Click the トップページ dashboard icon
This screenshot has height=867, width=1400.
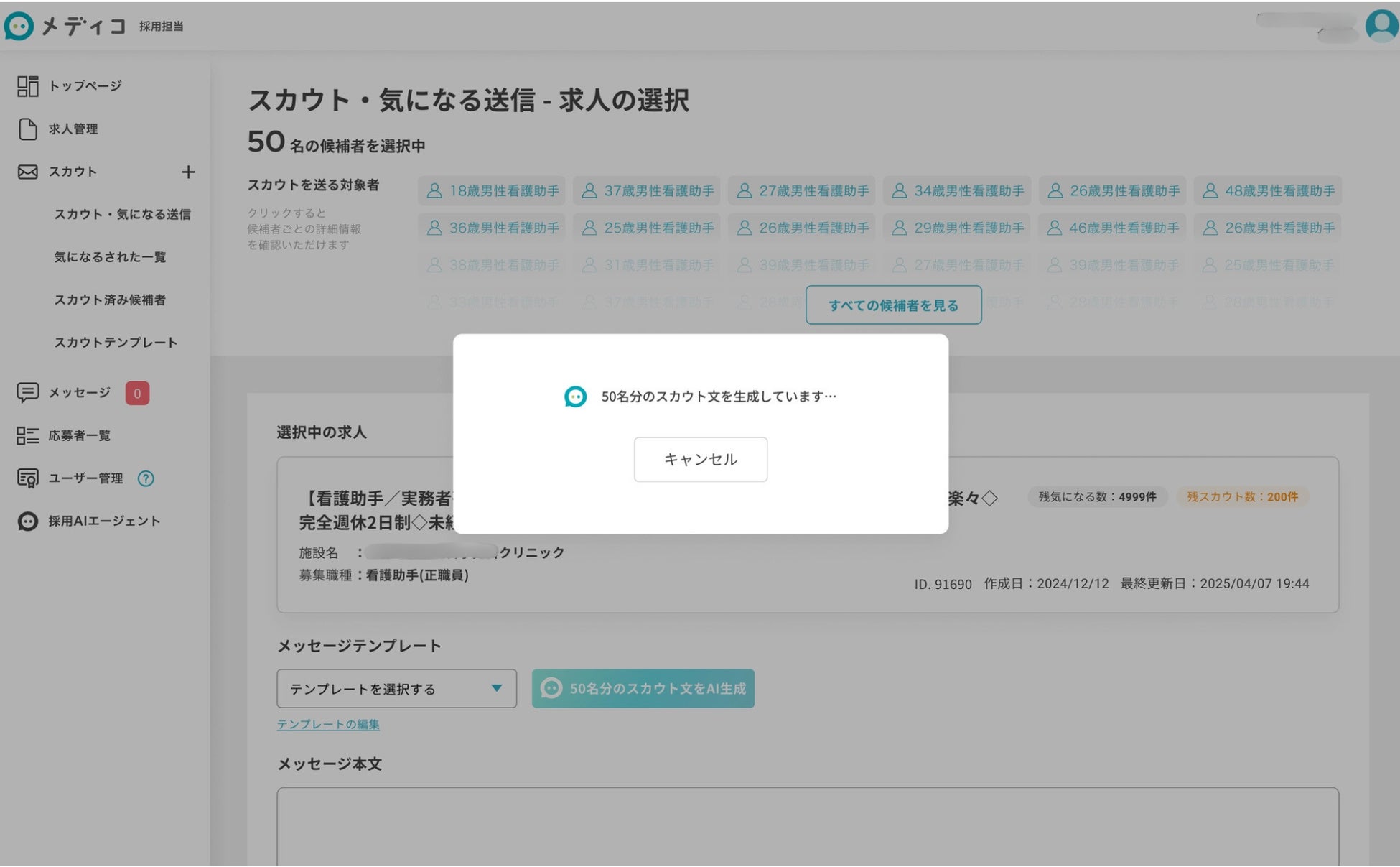point(27,86)
